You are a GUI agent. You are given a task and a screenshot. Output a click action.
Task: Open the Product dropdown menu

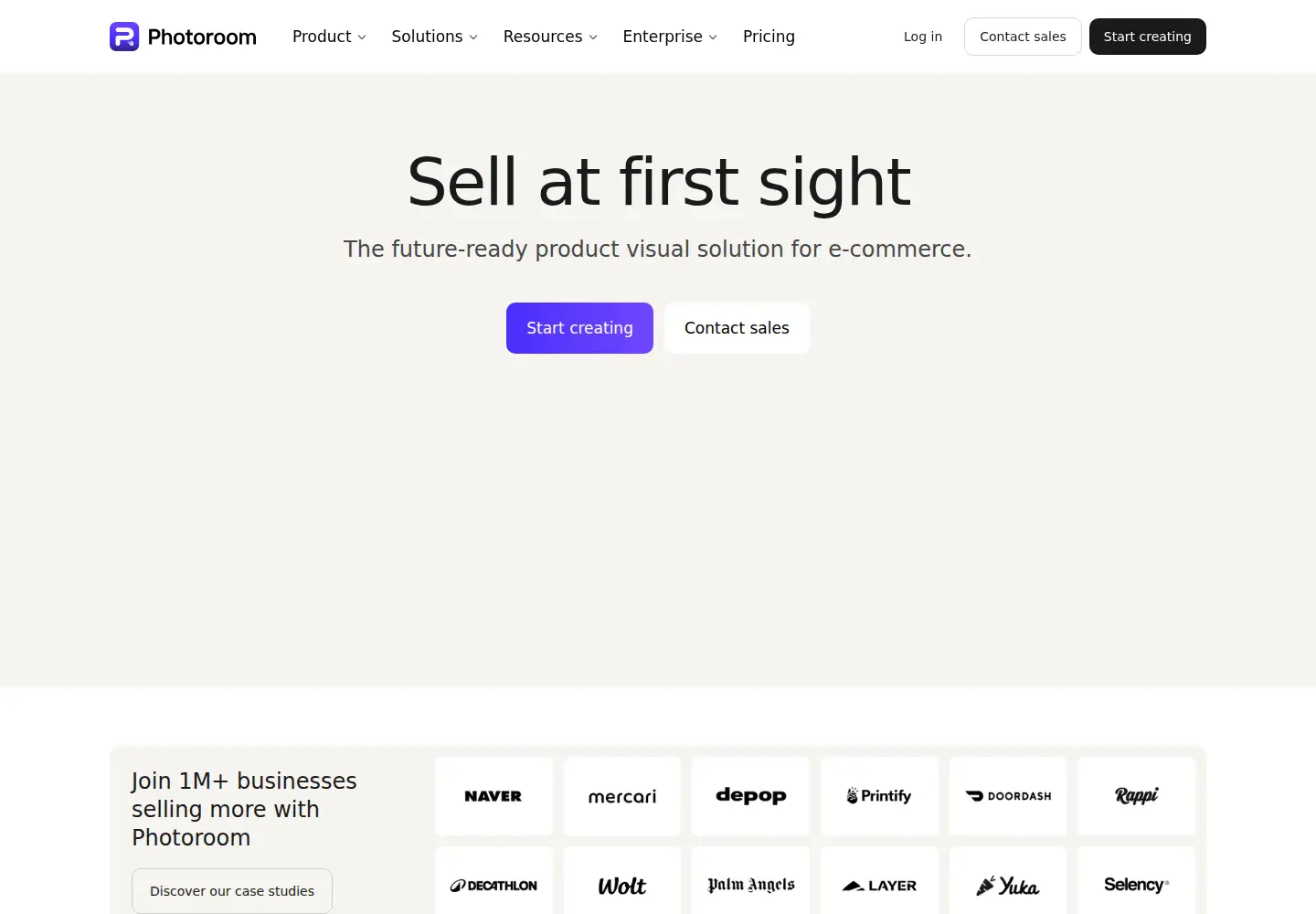[x=329, y=37]
